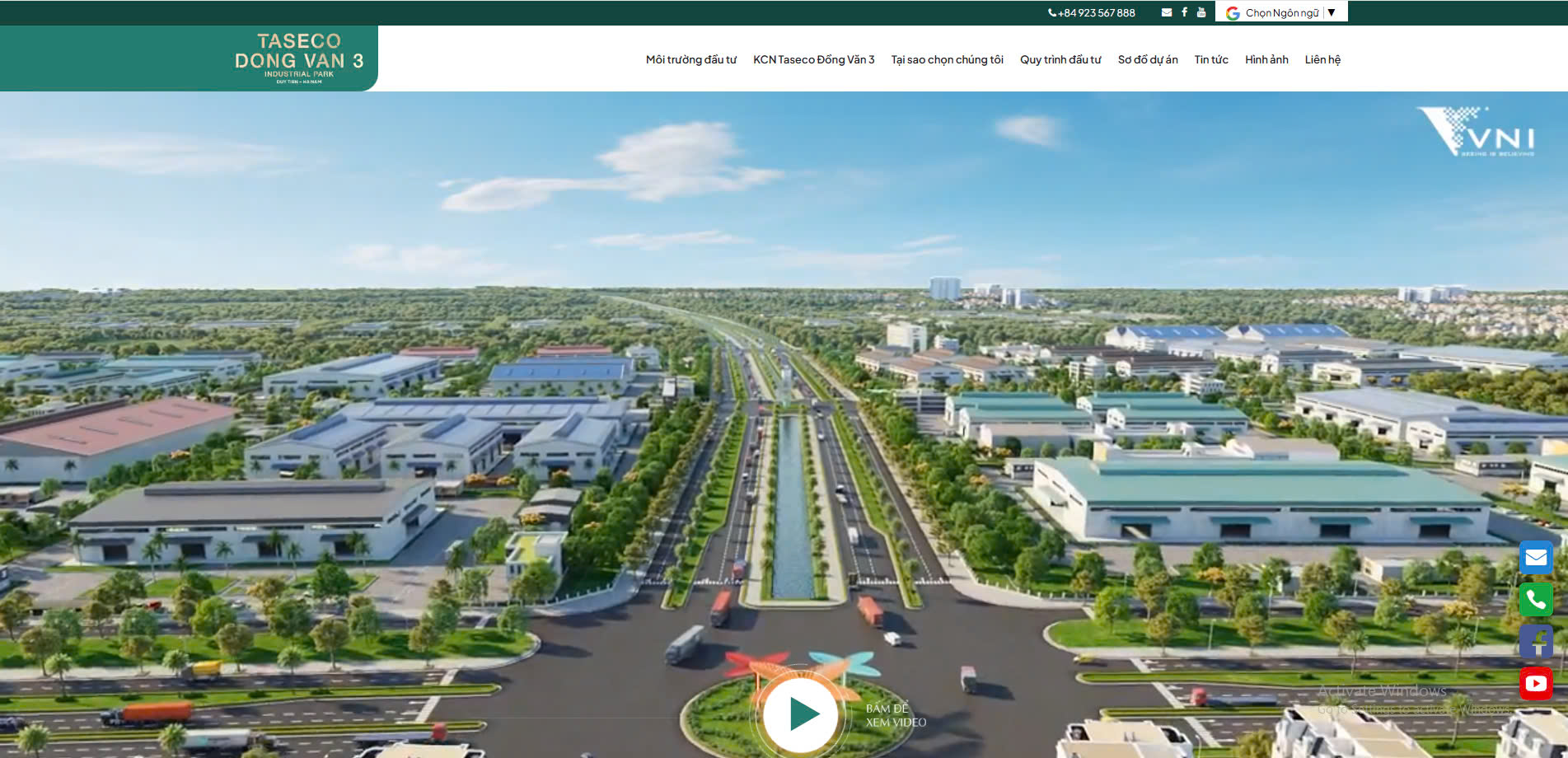Click the green floating phone call button

pyautogui.click(x=1536, y=600)
